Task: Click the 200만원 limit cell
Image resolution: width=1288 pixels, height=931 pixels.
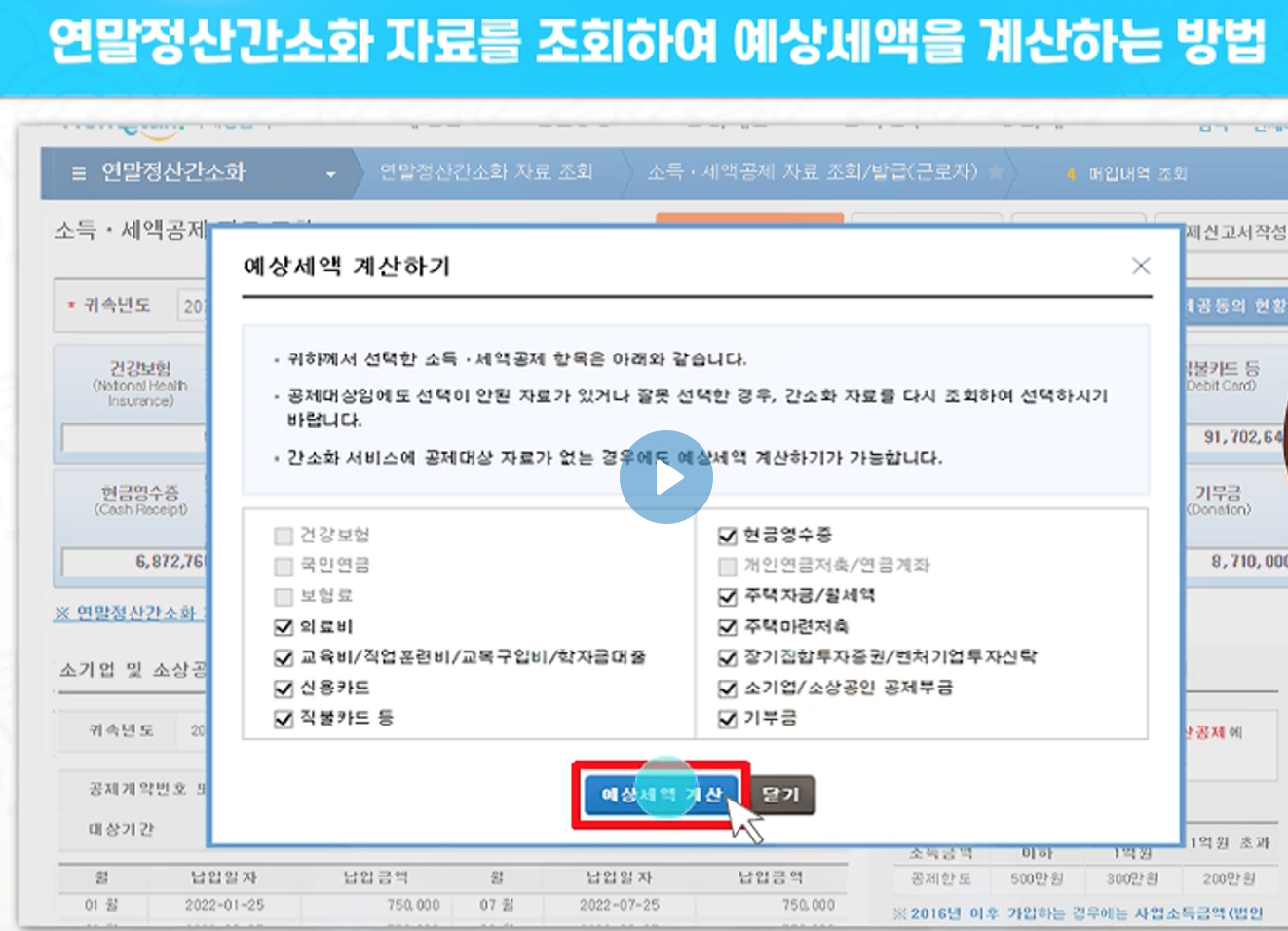Action: pyautogui.click(x=1229, y=878)
